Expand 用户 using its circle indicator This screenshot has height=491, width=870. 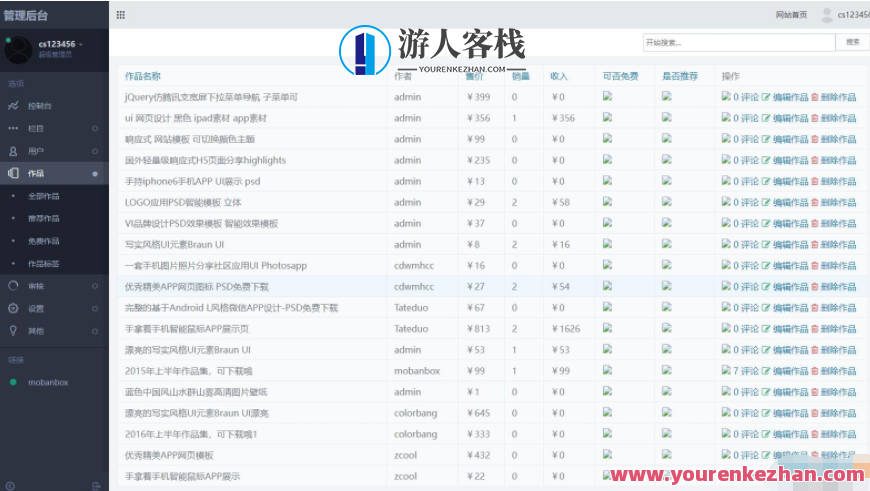pyautogui.click(x=95, y=151)
